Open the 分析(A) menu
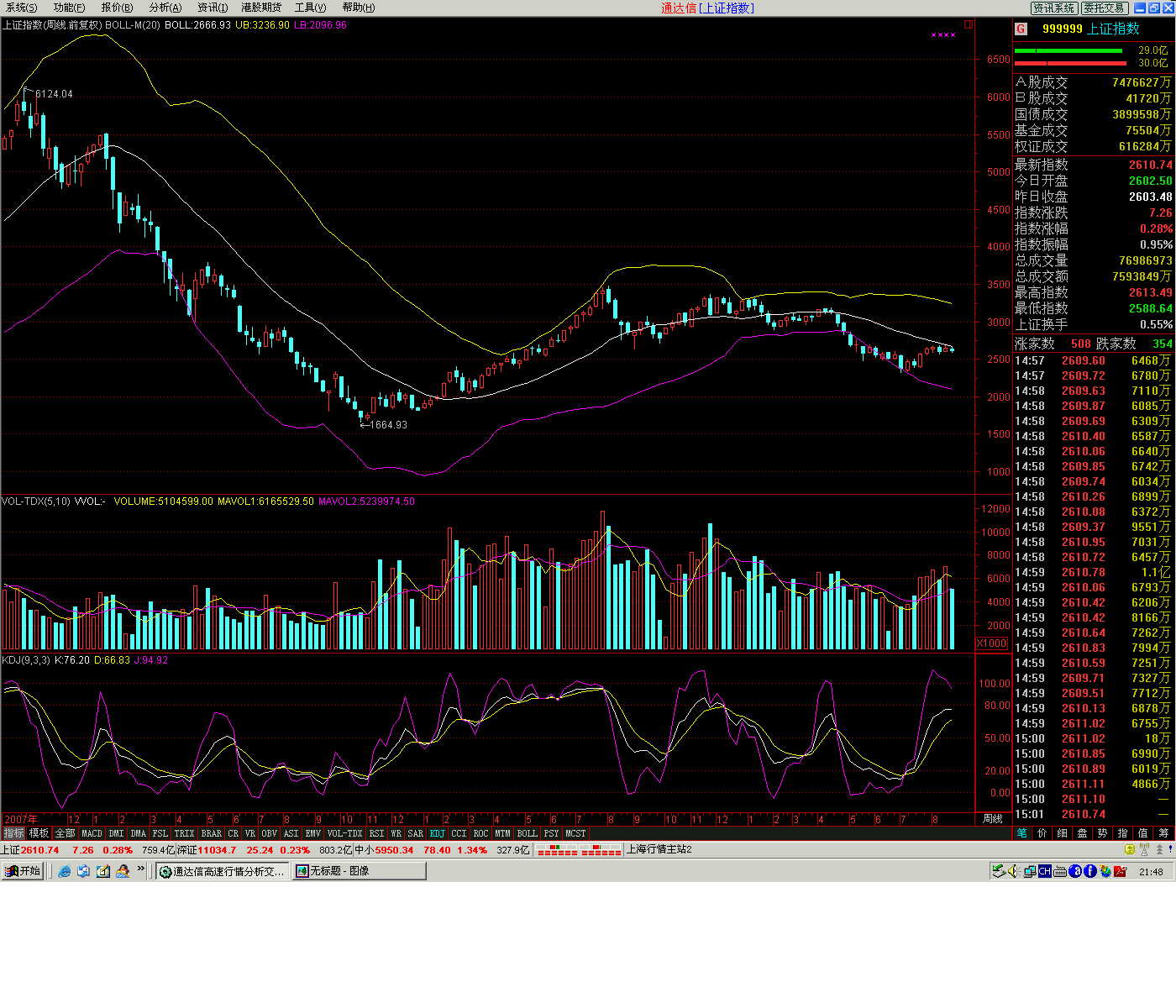This screenshot has width=1176, height=1008. point(165,8)
